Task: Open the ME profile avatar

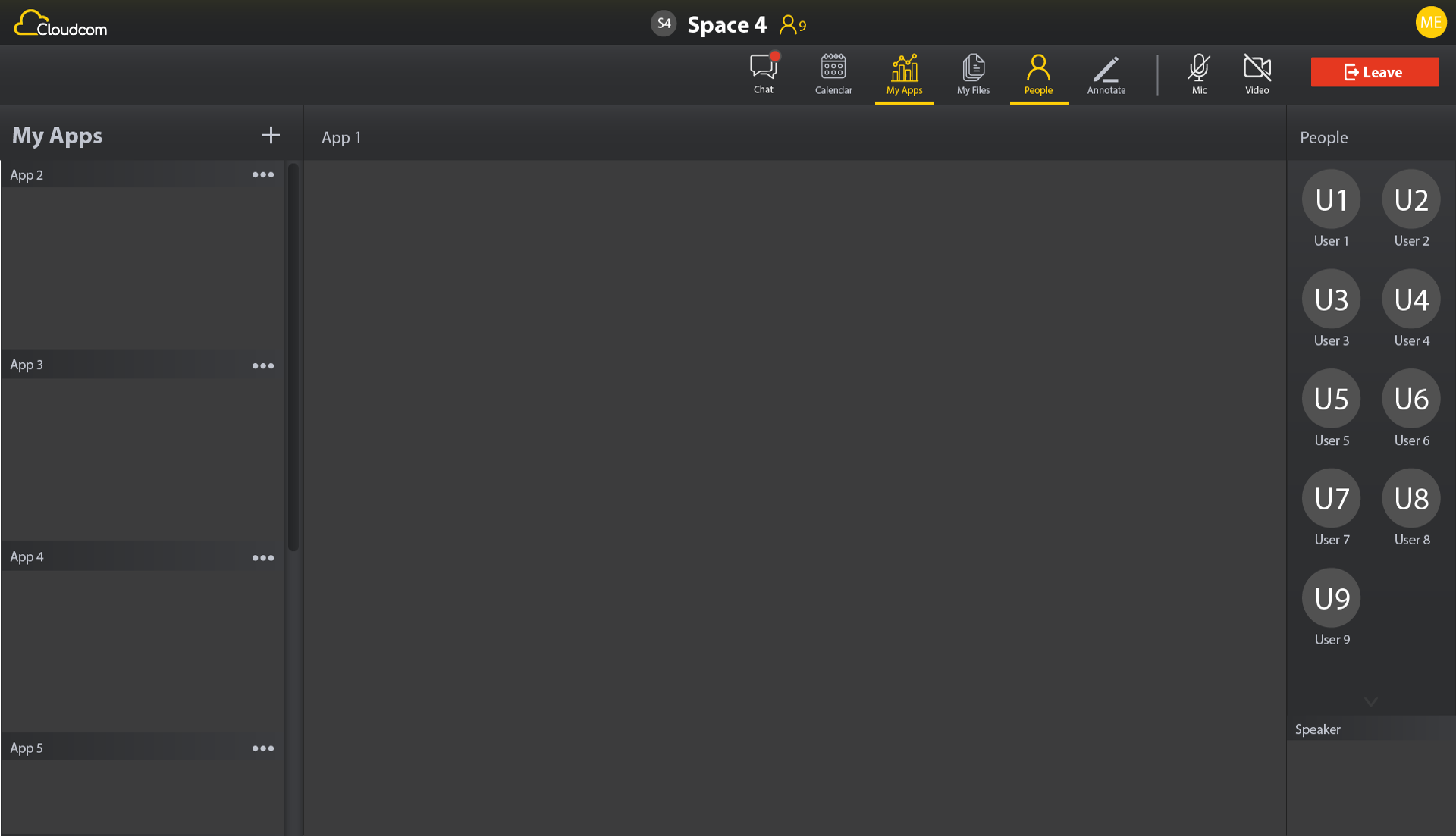Action: pos(1430,22)
